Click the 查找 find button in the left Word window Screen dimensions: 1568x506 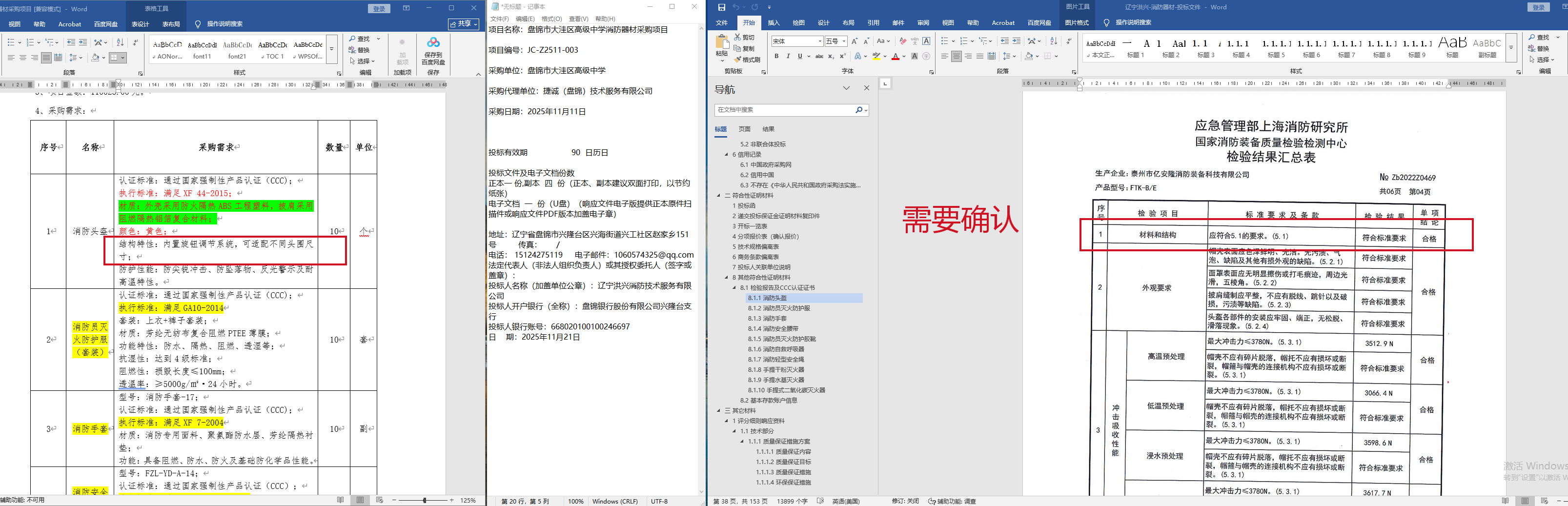tap(359, 39)
